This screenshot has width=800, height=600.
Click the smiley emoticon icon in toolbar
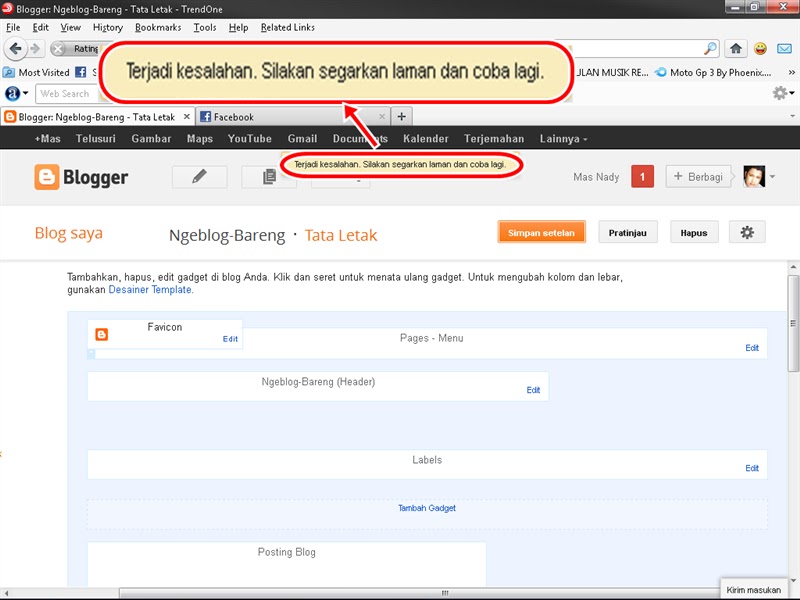point(760,48)
